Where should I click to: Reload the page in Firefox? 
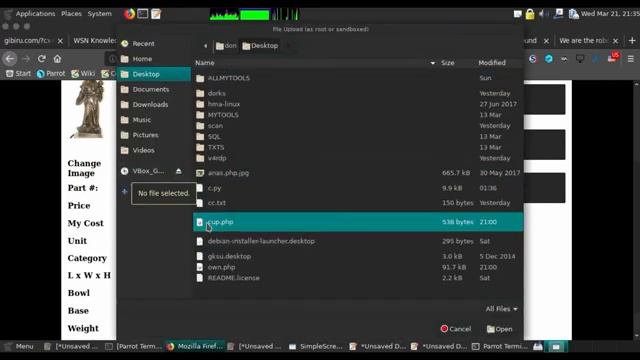click(42, 59)
